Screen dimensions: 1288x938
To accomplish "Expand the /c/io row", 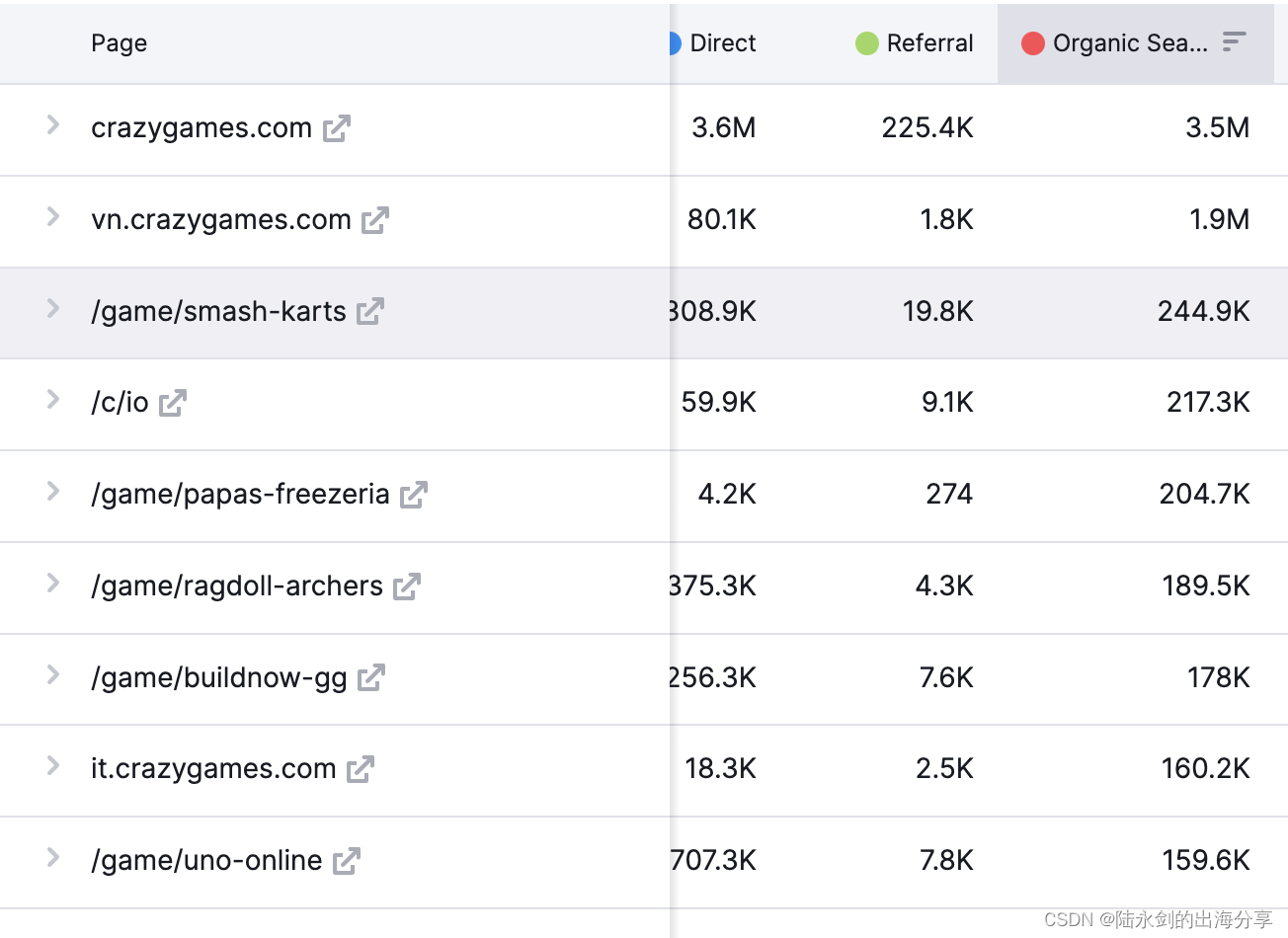I will click(53, 400).
